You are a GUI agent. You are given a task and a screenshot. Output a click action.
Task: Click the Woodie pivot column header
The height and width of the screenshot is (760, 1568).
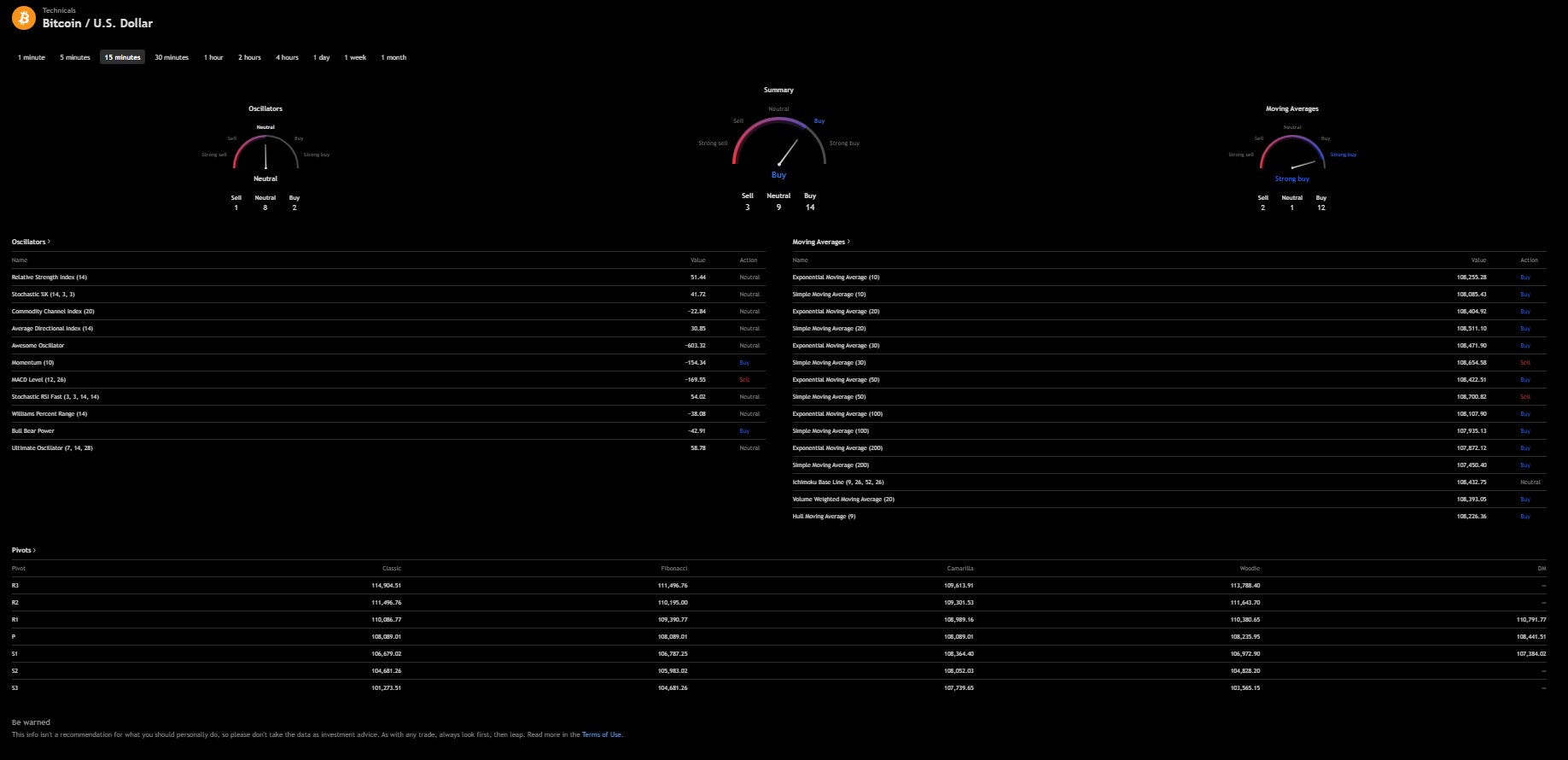pyautogui.click(x=1250, y=569)
